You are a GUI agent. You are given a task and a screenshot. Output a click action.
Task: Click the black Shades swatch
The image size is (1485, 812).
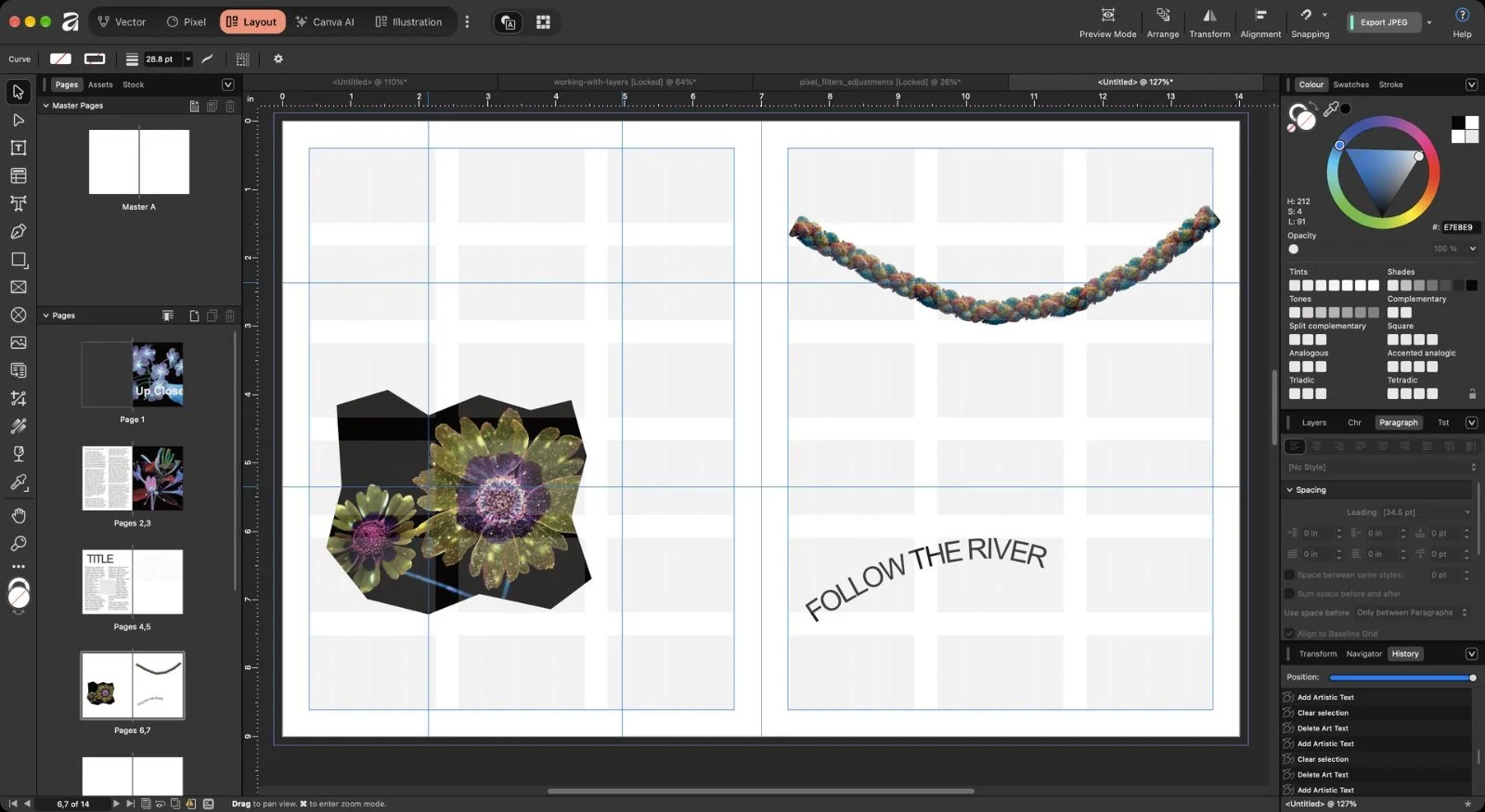pos(1471,286)
